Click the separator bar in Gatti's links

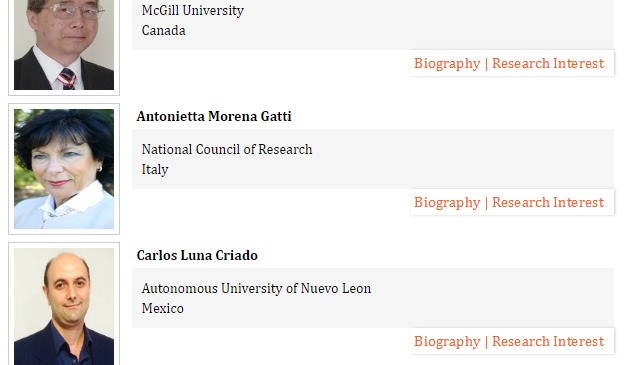click(x=486, y=203)
